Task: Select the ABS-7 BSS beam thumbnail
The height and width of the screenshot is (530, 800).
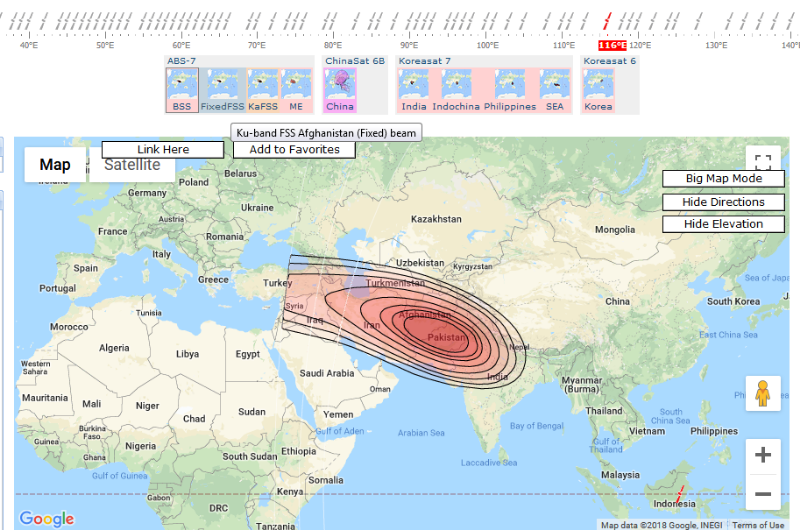Action: click(182, 90)
